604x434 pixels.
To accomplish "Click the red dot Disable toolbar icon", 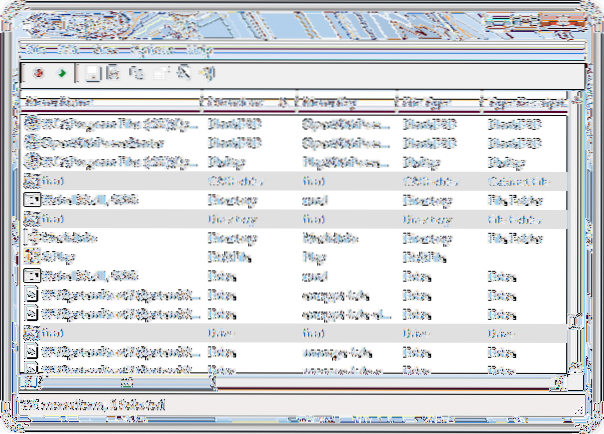I will [x=37, y=73].
